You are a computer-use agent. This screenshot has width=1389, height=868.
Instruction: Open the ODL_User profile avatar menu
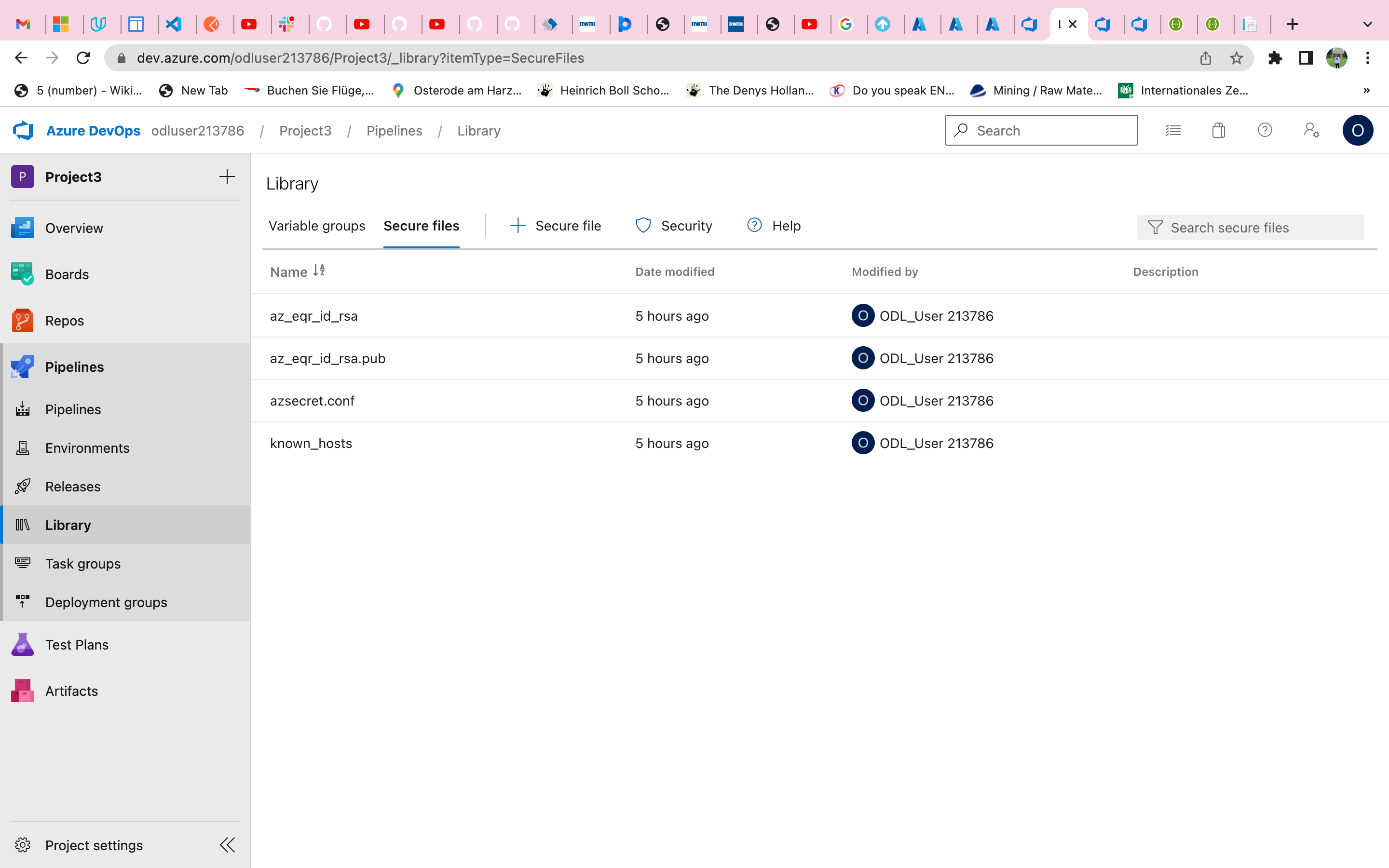[x=1358, y=130]
